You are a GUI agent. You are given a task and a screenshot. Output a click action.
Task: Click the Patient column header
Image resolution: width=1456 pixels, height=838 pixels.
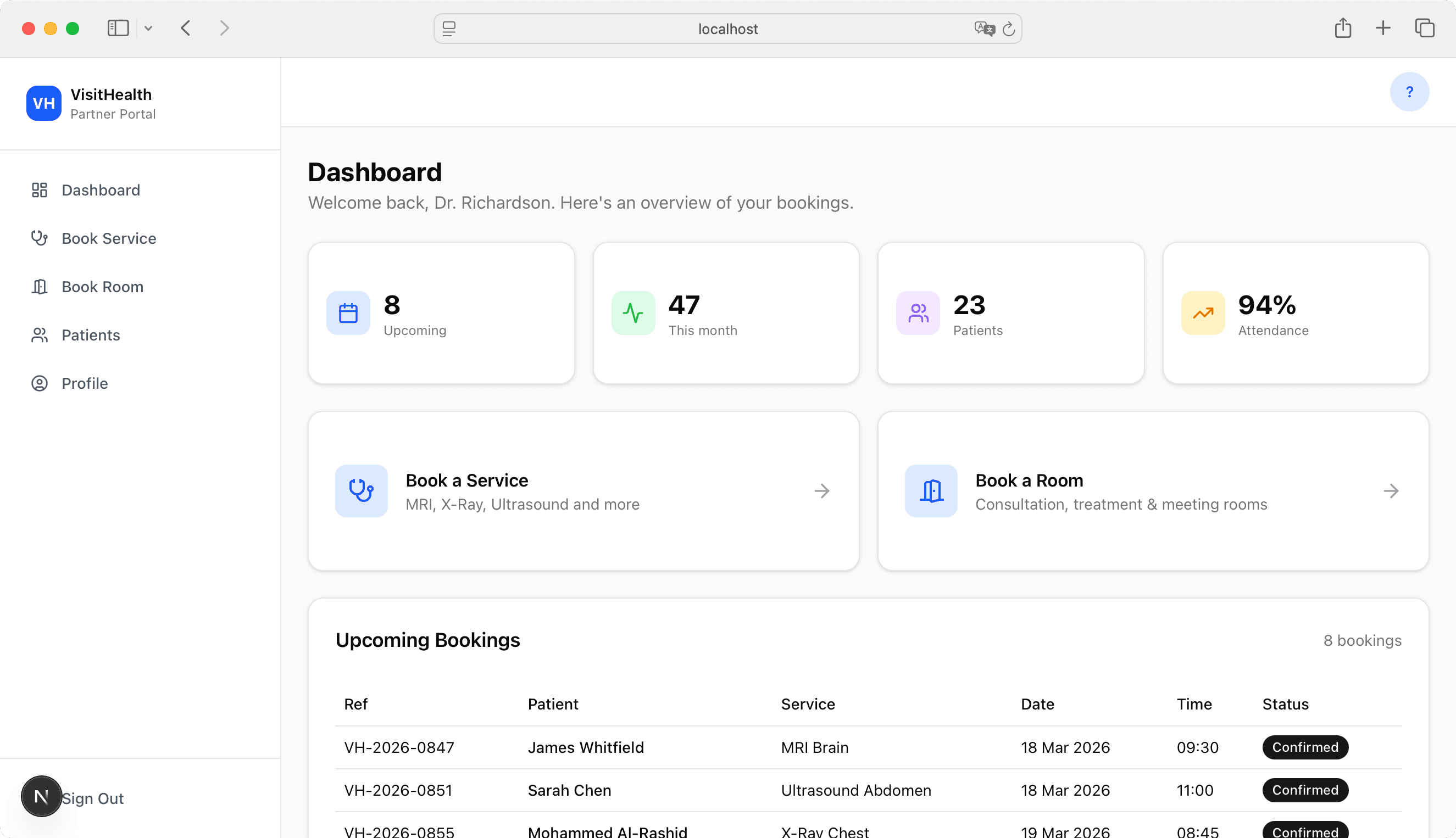[x=553, y=704]
